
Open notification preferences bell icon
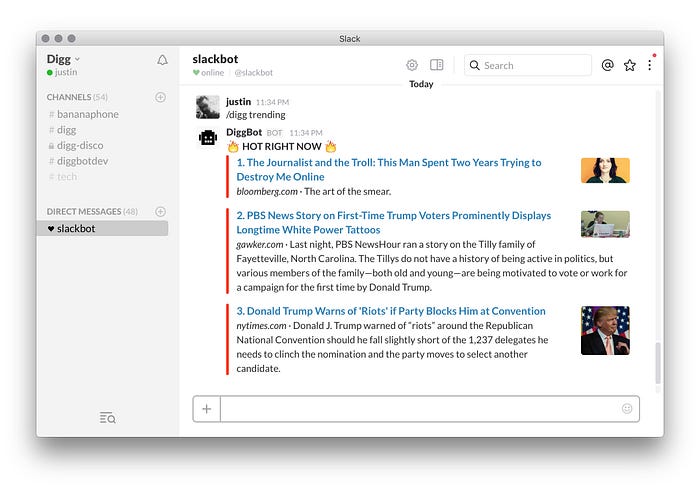162,60
